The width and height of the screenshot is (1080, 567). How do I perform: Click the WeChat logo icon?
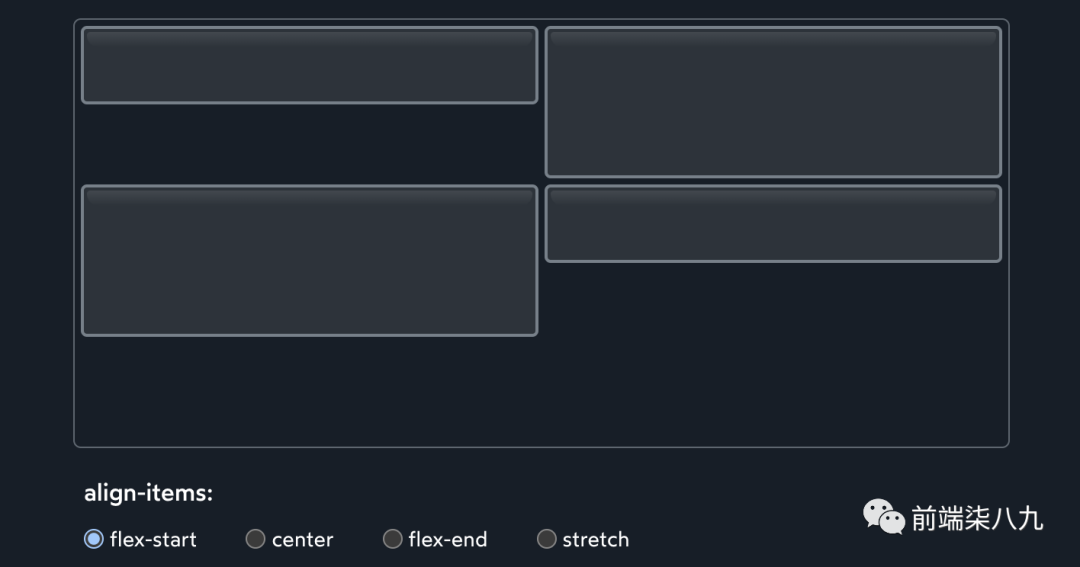tap(884, 517)
